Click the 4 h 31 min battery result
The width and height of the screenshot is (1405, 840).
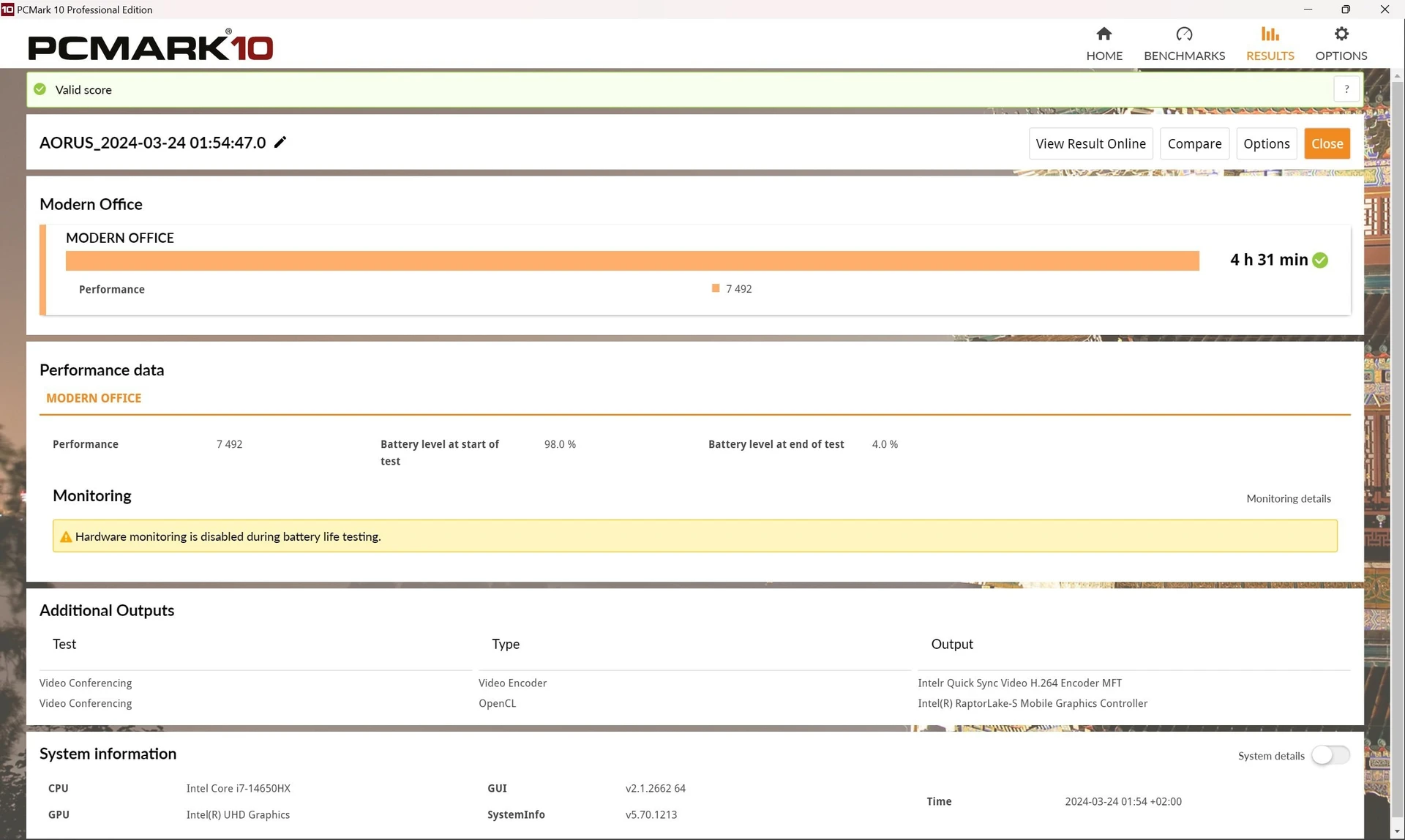click(1269, 260)
